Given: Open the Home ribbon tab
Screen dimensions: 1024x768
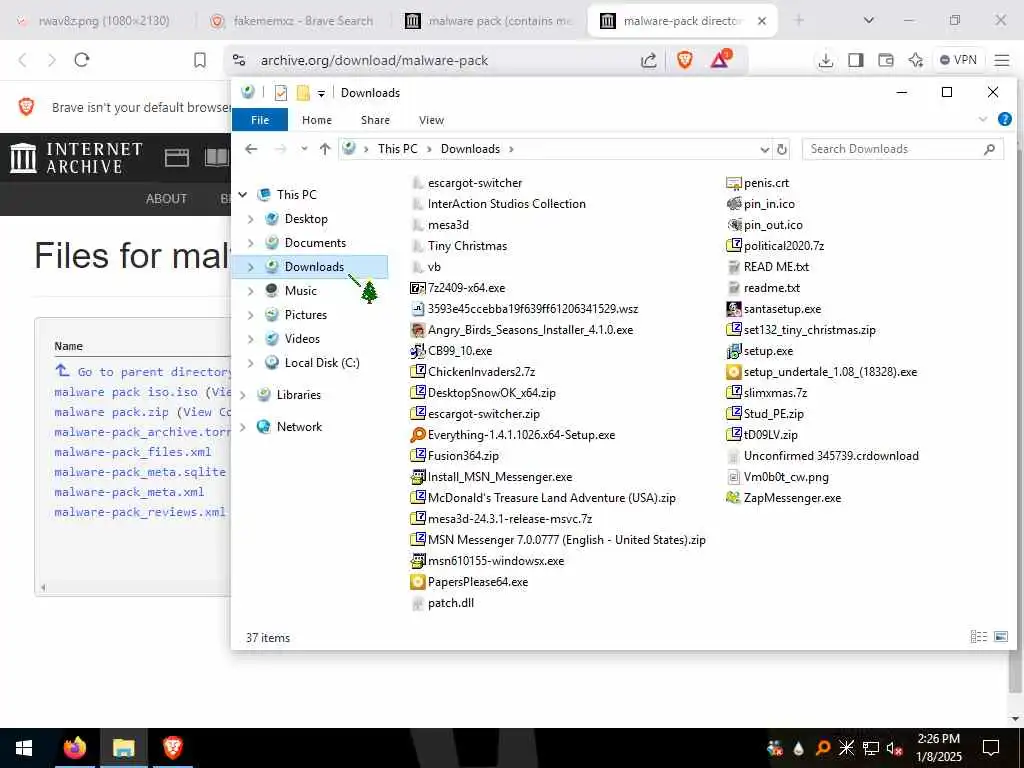Looking at the screenshot, I should click(x=317, y=120).
